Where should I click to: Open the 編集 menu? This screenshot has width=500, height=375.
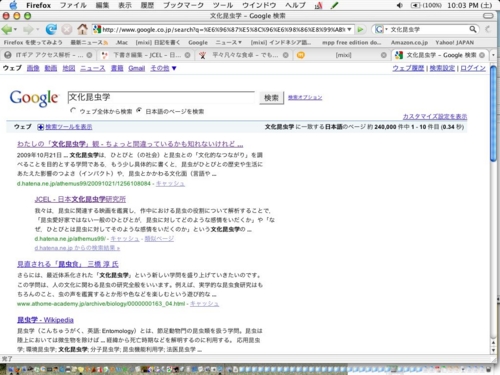[102, 5]
